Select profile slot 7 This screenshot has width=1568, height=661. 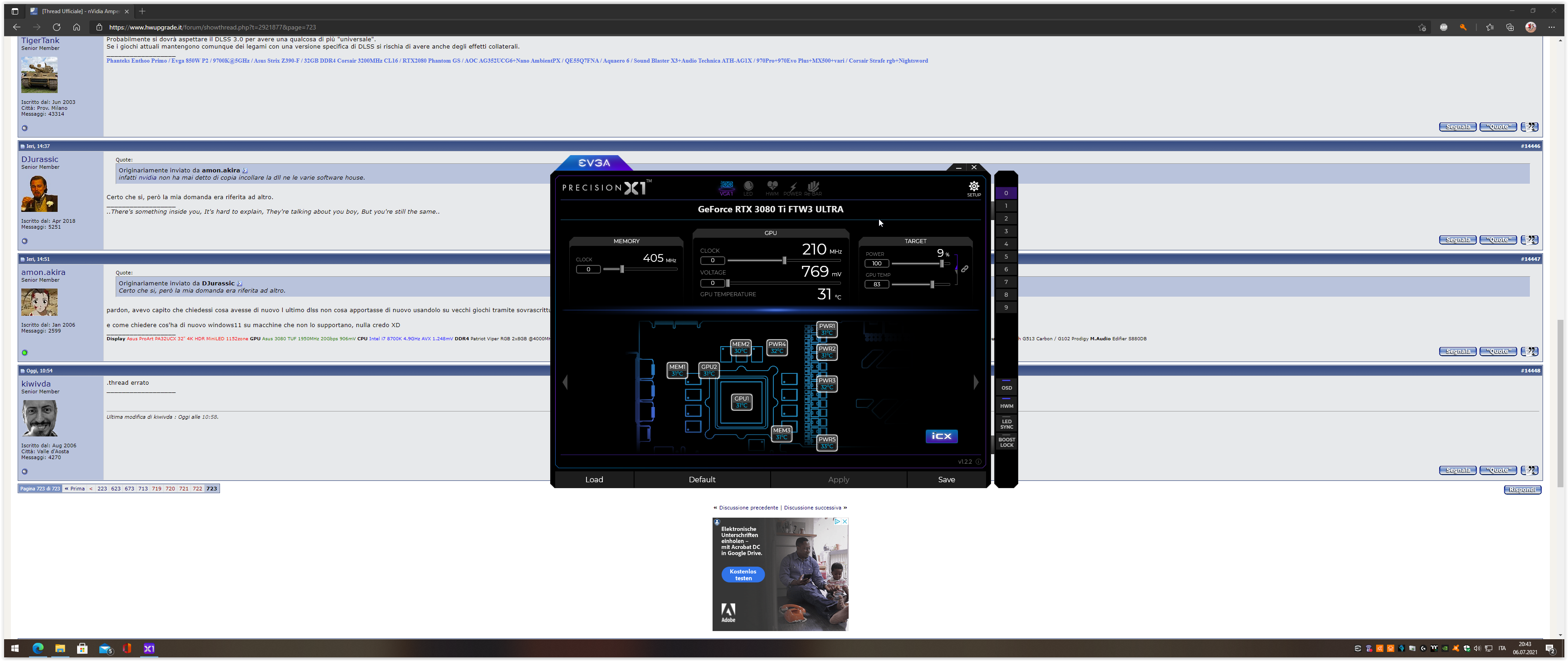coord(1006,282)
